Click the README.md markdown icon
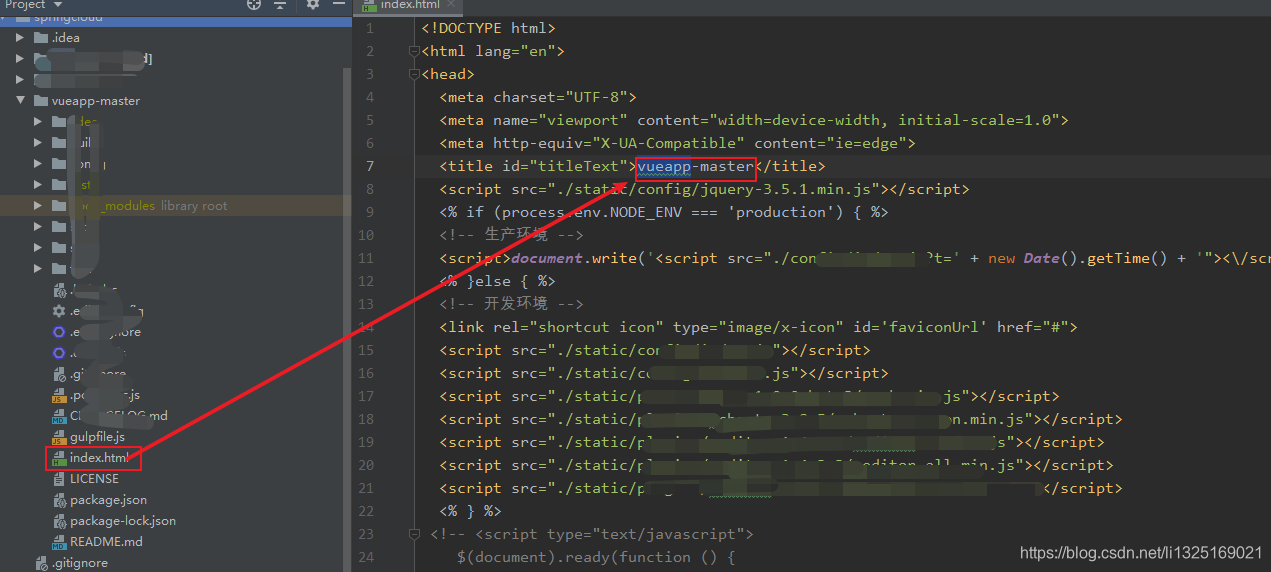The height and width of the screenshot is (572, 1271). (x=59, y=542)
